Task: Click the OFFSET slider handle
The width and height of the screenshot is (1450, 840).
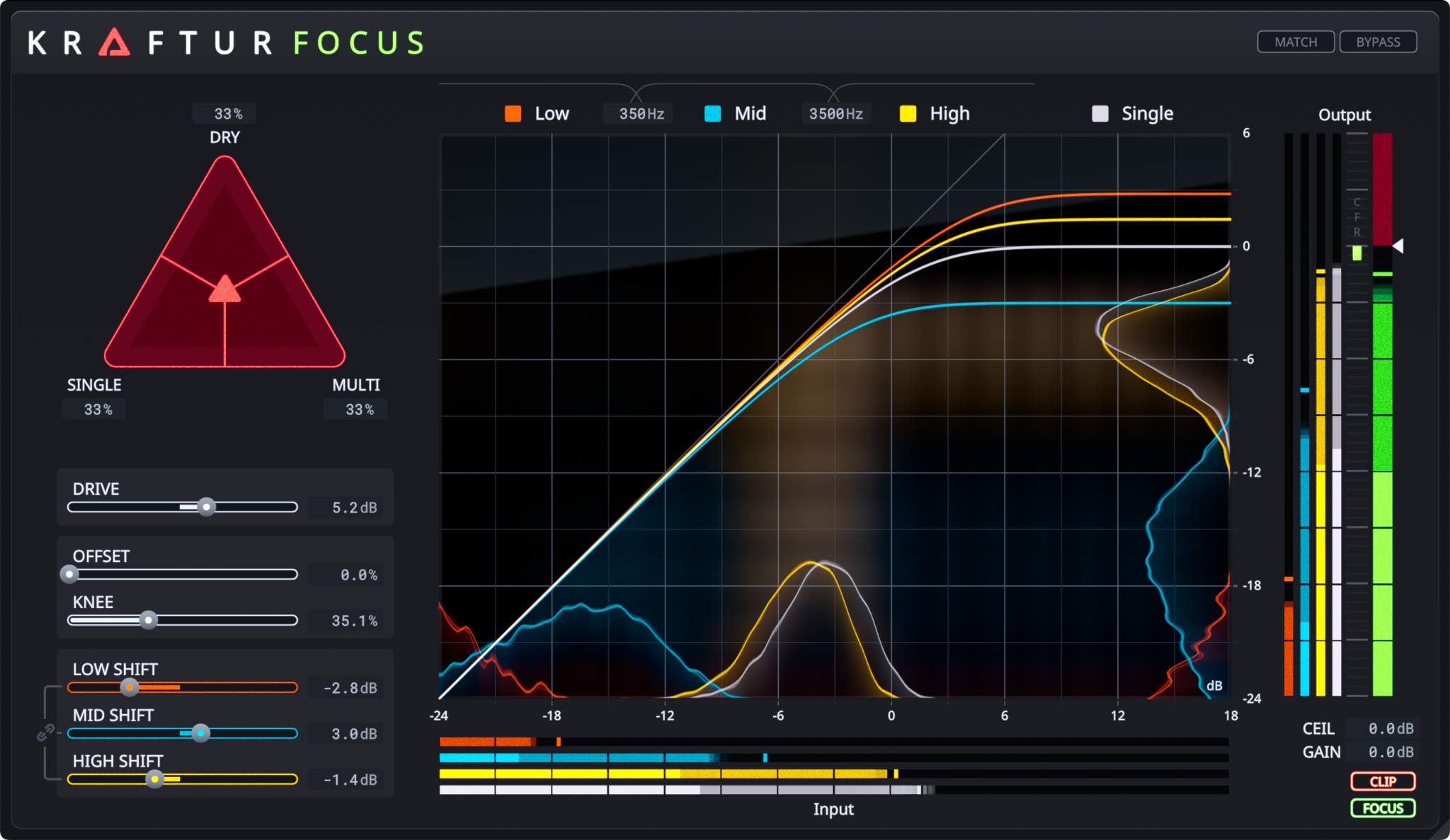Action: click(69, 574)
